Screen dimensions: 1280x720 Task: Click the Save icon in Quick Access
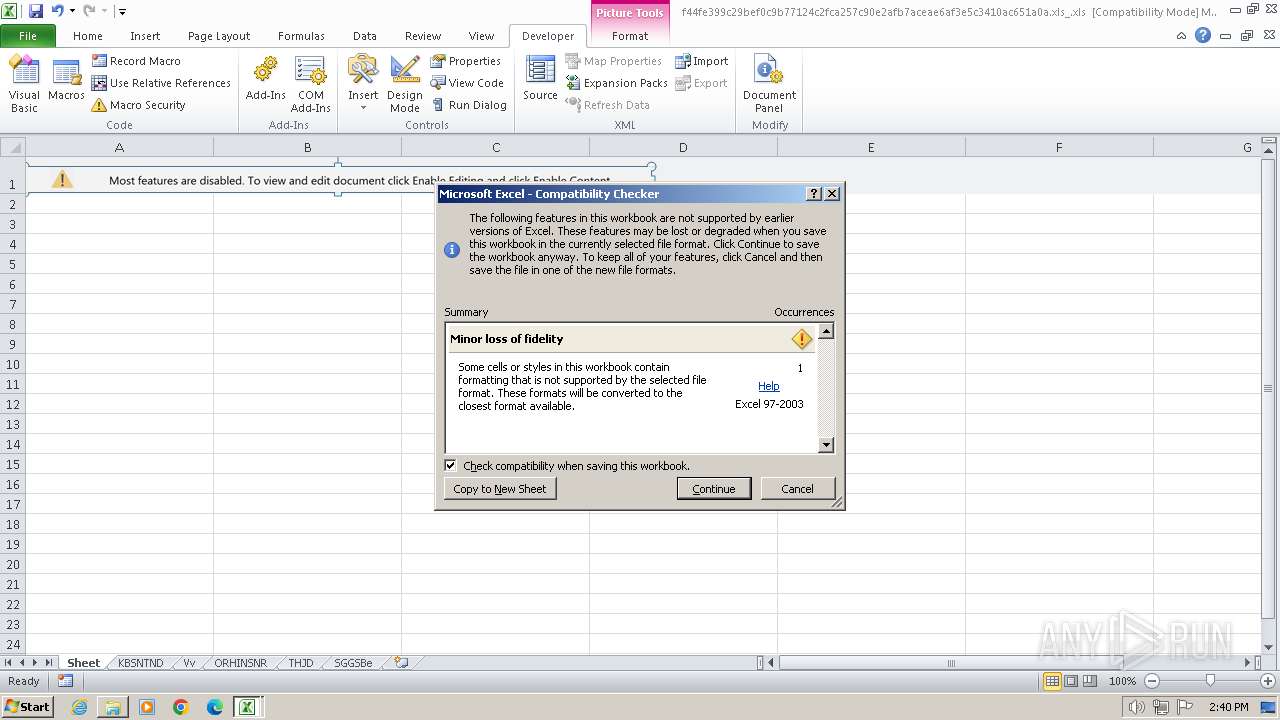point(36,11)
